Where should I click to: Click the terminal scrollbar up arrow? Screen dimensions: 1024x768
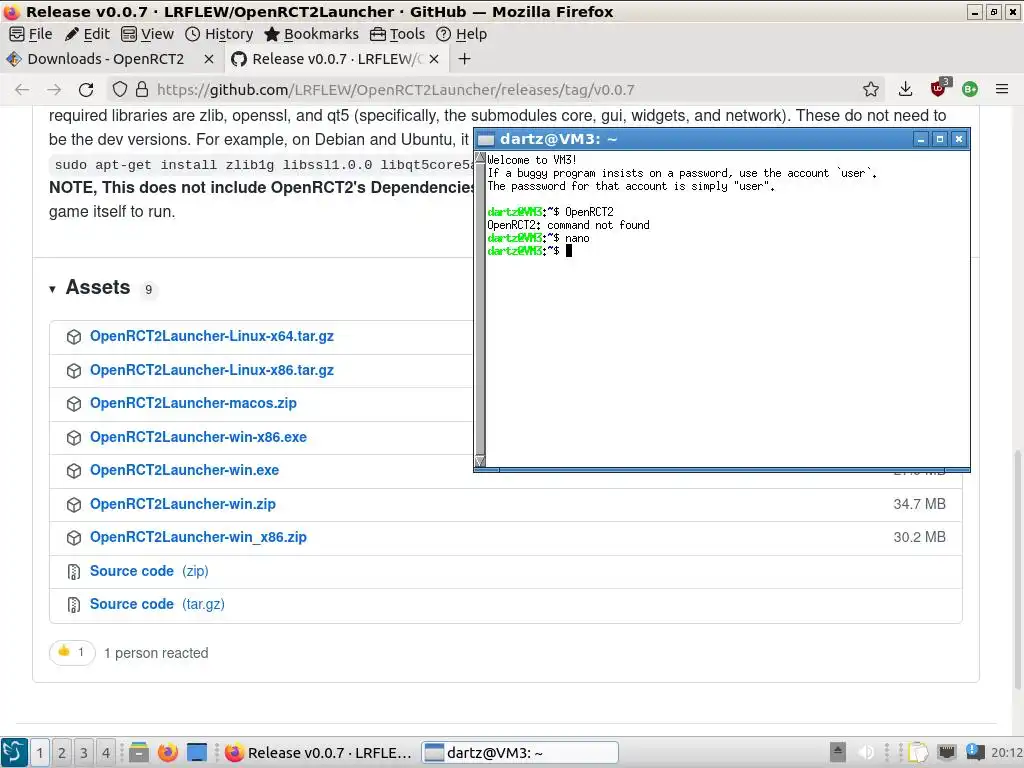tap(480, 157)
